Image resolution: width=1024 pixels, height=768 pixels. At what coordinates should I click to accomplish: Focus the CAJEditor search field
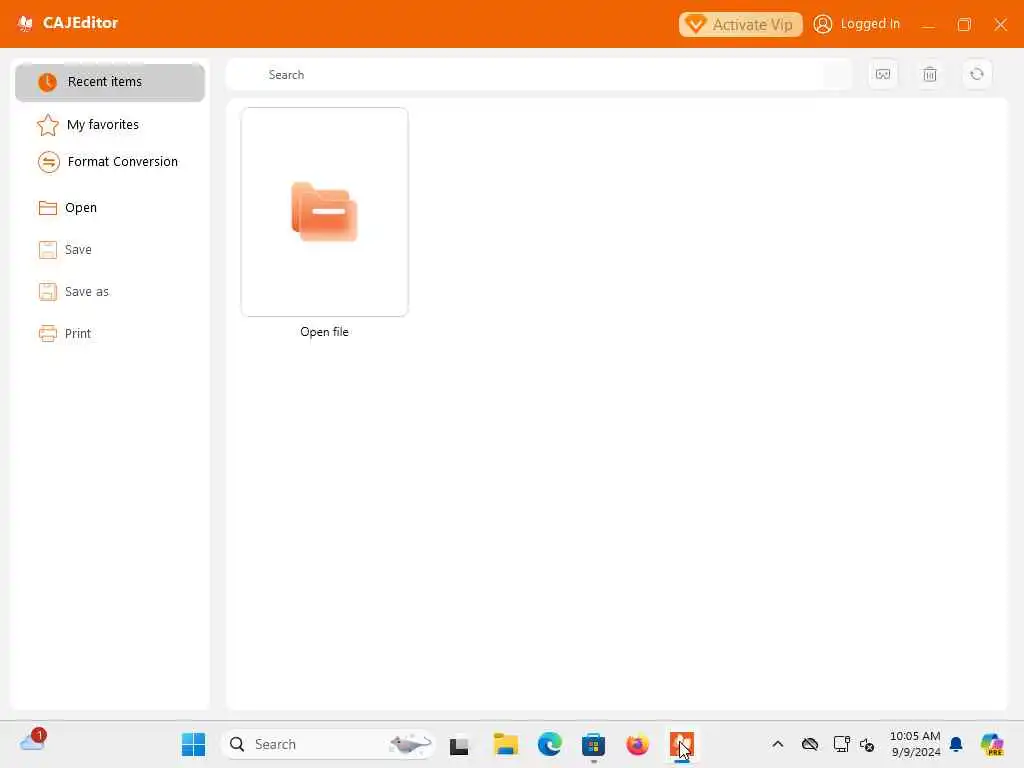pos(539,74)
